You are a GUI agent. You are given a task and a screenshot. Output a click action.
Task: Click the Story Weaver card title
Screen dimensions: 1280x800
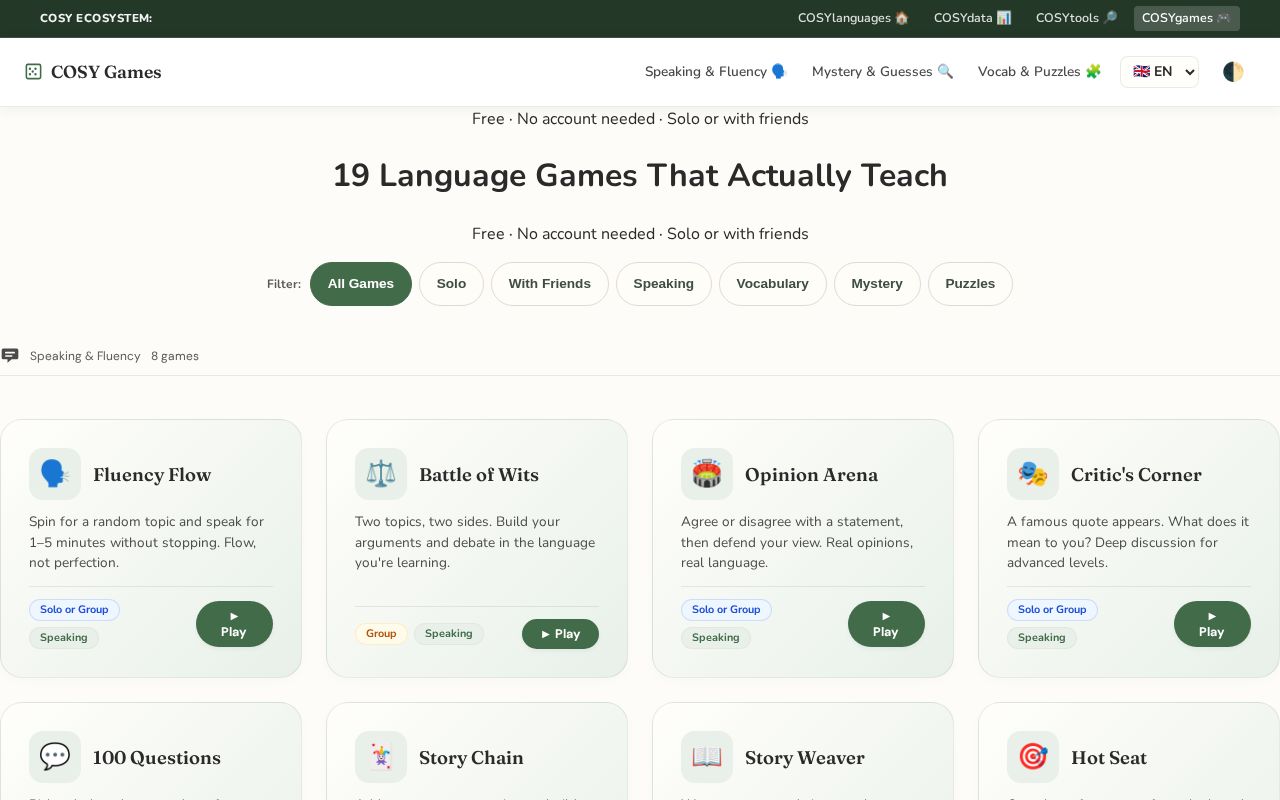805,758
